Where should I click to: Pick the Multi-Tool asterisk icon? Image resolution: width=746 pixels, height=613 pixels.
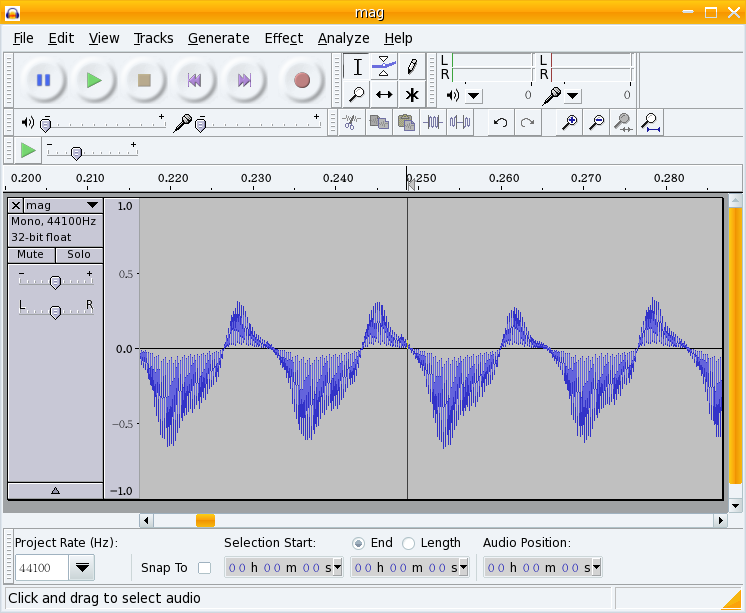click(x=411, y=95)
